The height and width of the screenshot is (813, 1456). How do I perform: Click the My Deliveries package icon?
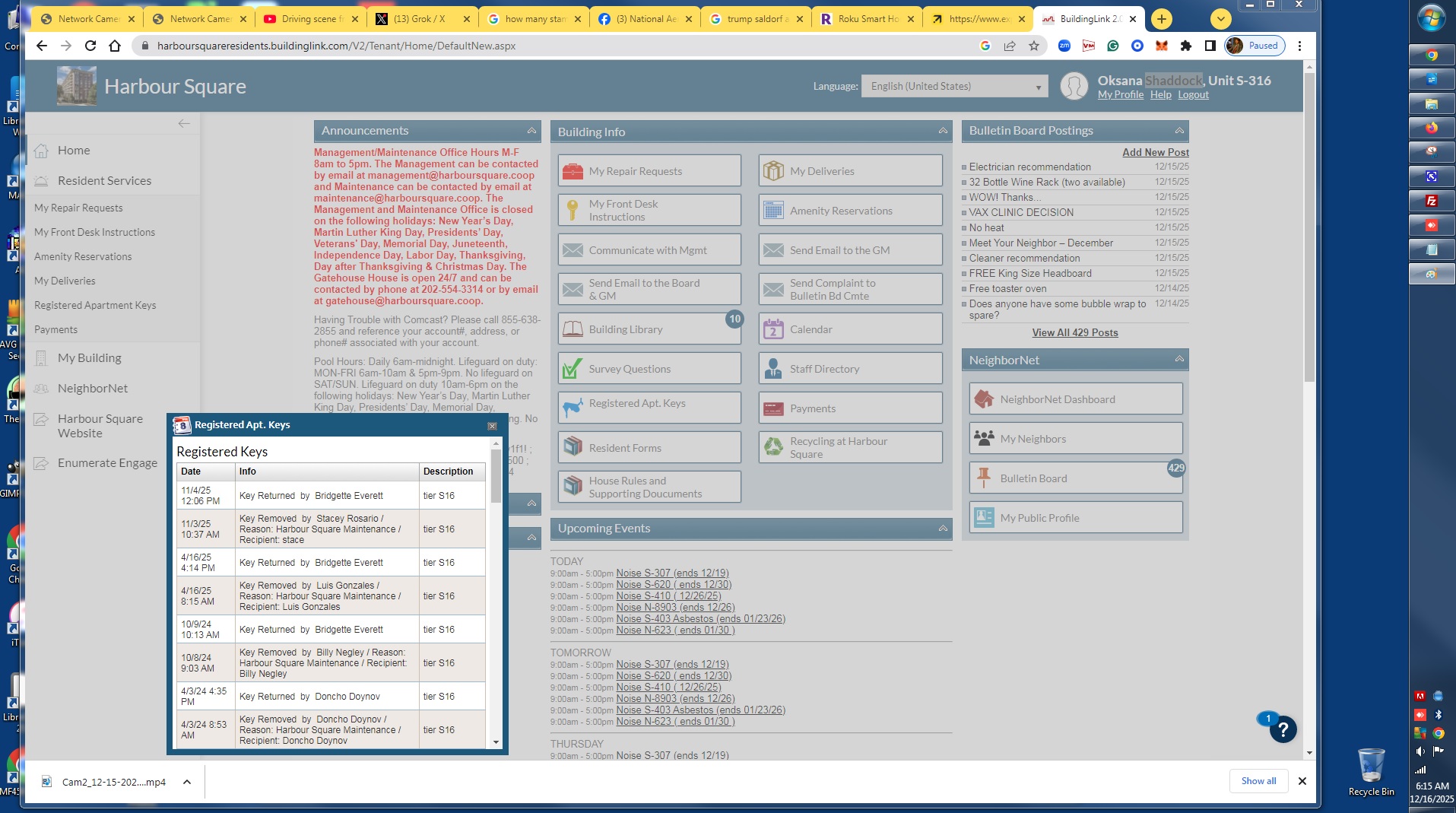click(773, 171)
